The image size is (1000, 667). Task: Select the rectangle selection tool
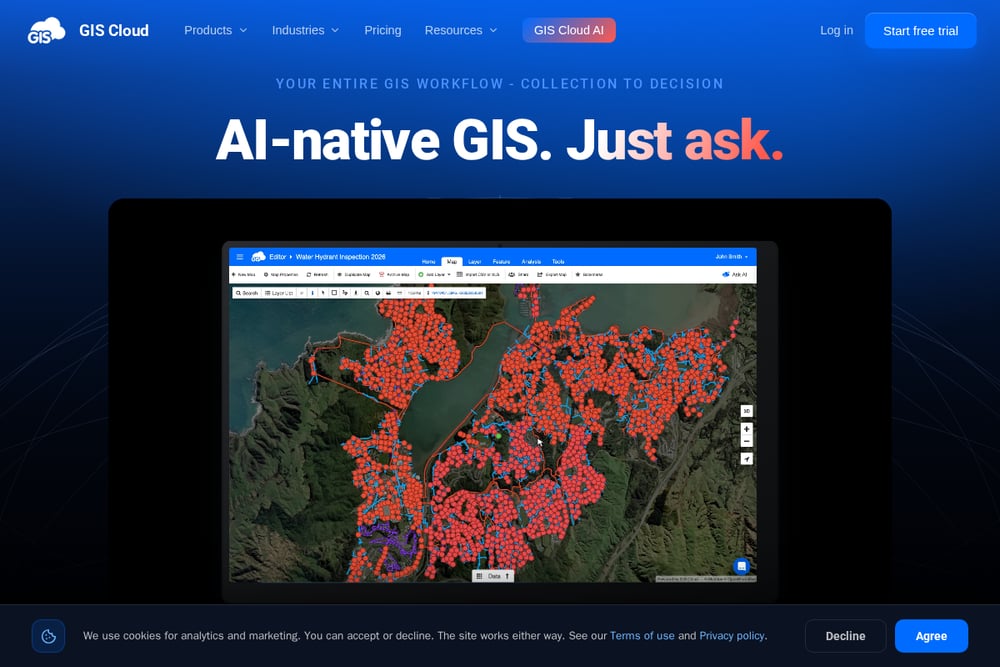pos(334,293)
